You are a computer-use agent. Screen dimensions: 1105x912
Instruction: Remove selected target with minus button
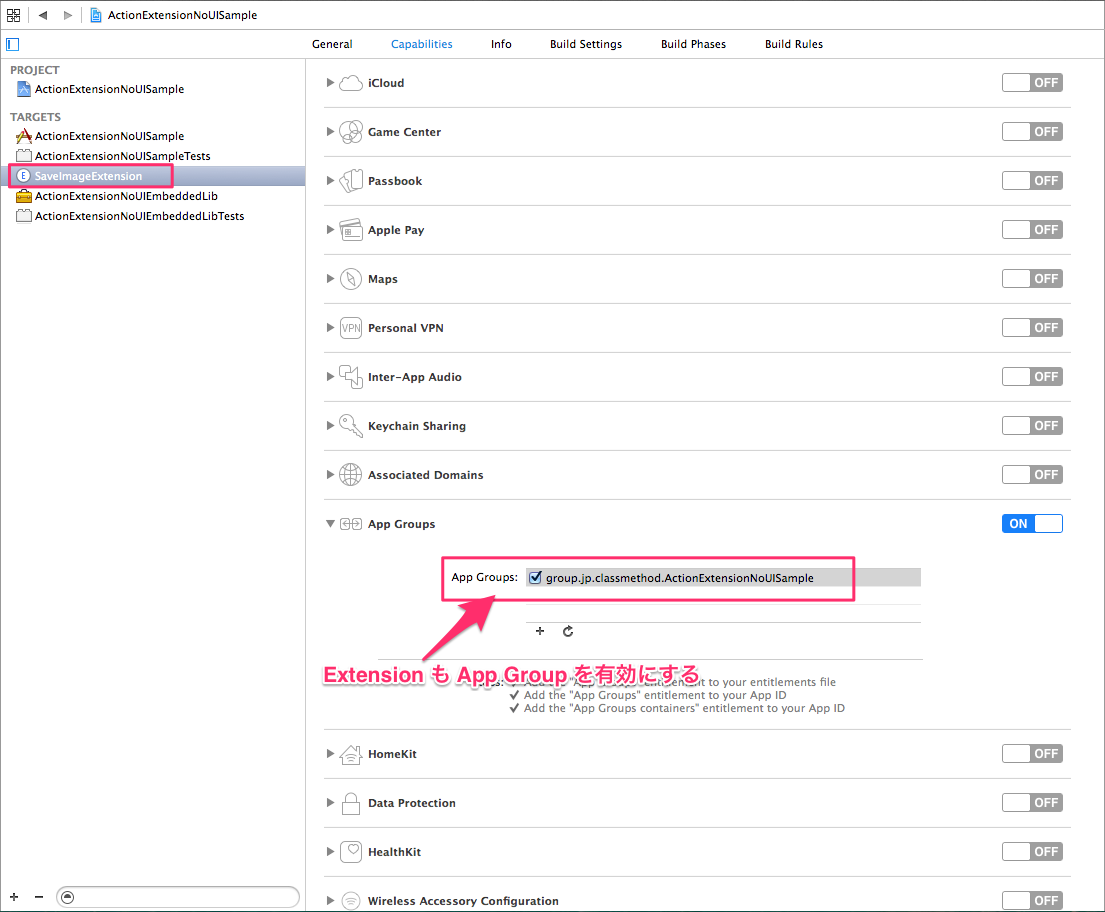[39, 896]
